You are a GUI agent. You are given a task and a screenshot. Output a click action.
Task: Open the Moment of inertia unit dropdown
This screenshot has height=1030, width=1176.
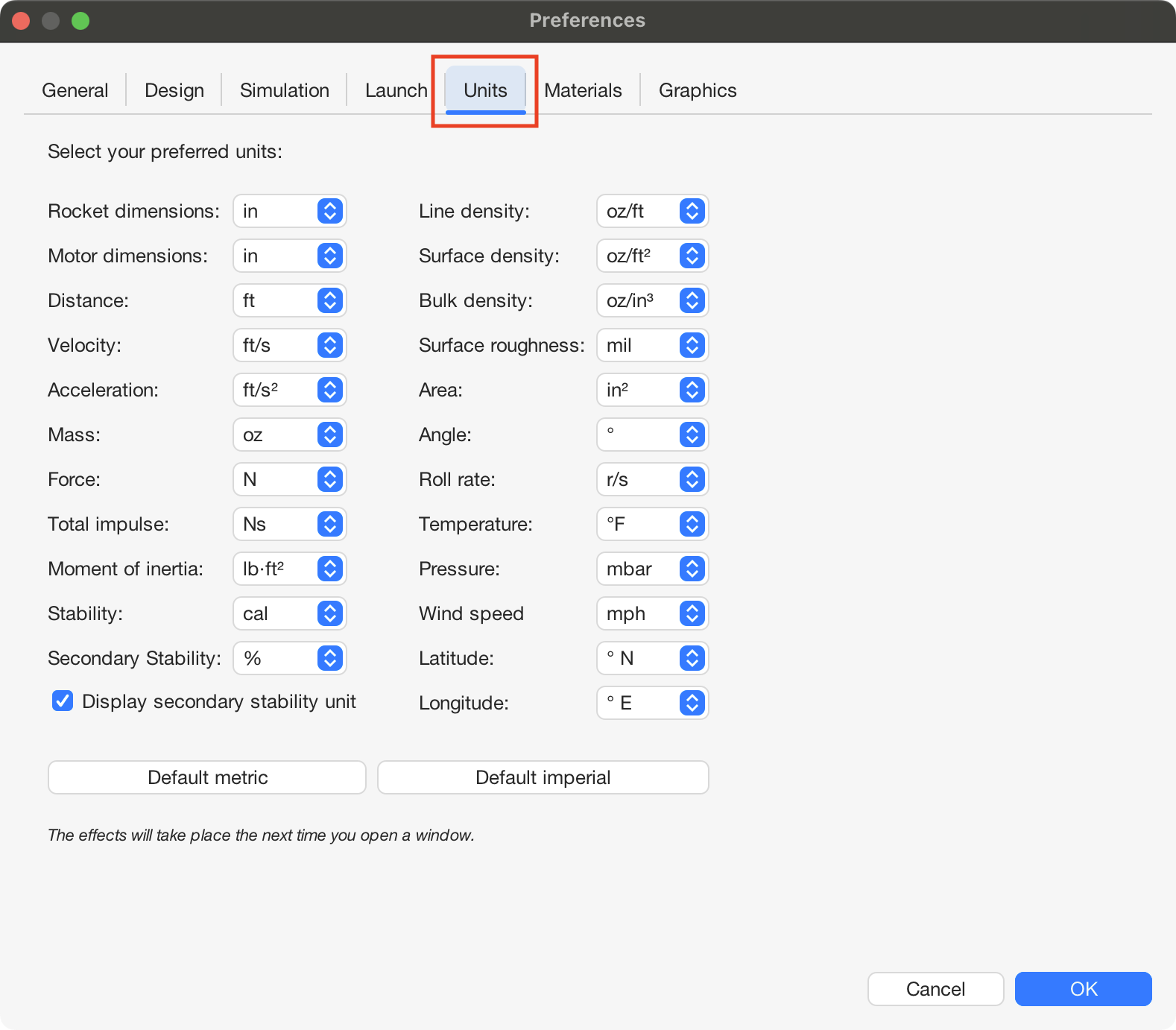pyautogui.click(x=290, y=569)
